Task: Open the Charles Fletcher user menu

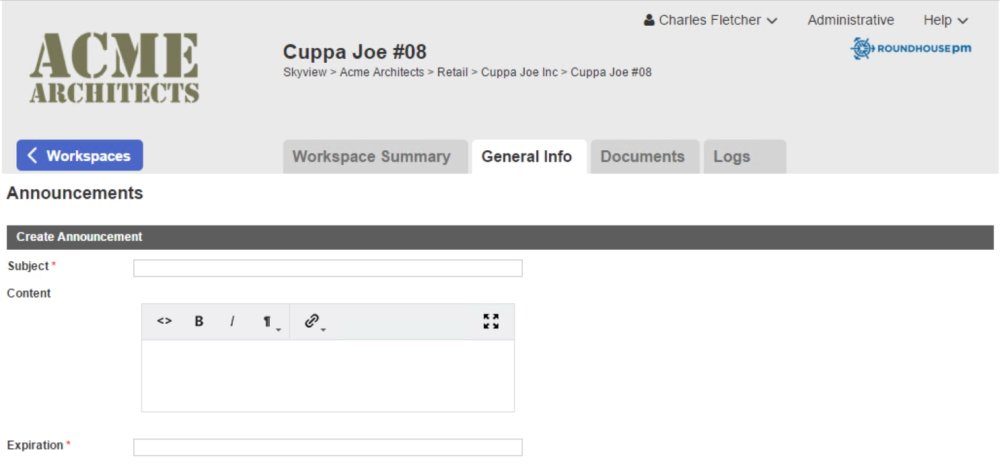Action: pos(711,20)
